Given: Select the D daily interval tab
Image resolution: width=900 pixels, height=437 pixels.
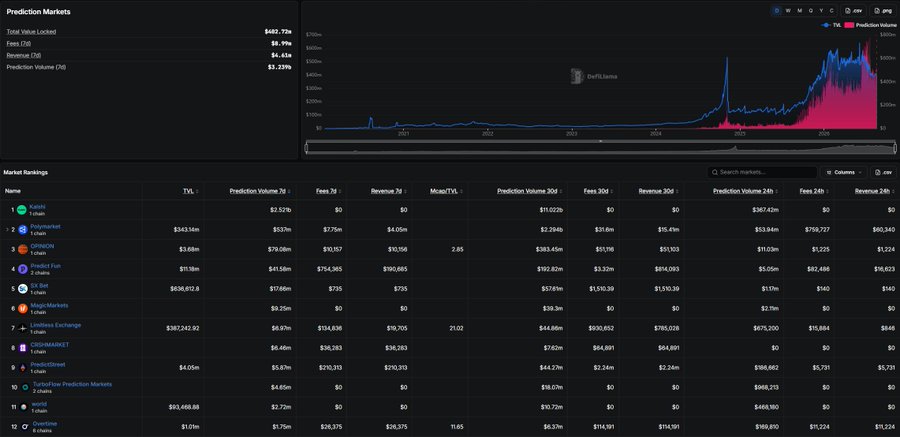Looking at the screenshot, I should [x=777, y=10].
